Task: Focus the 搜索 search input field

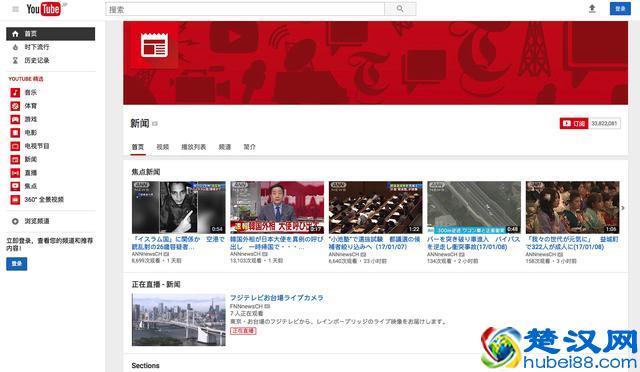Action: point(245,9)
